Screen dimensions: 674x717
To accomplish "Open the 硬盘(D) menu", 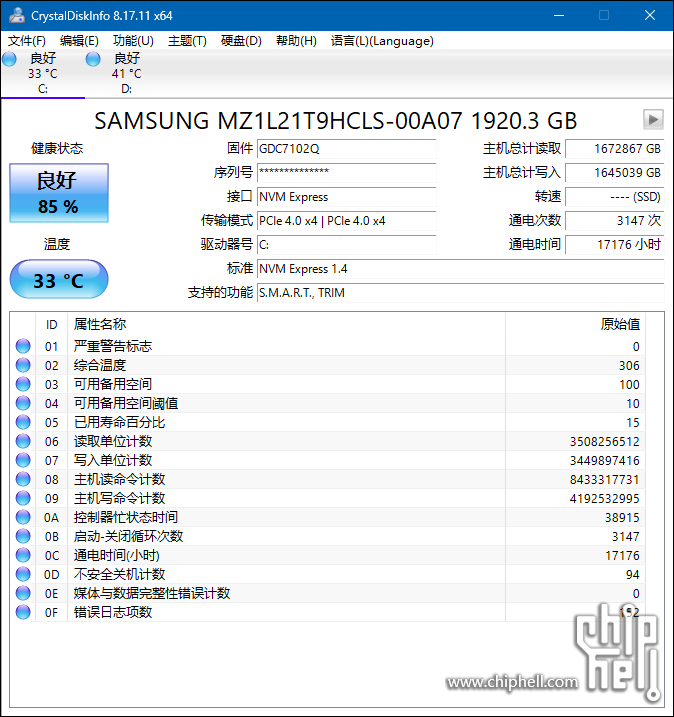I will tap(241, 41).
